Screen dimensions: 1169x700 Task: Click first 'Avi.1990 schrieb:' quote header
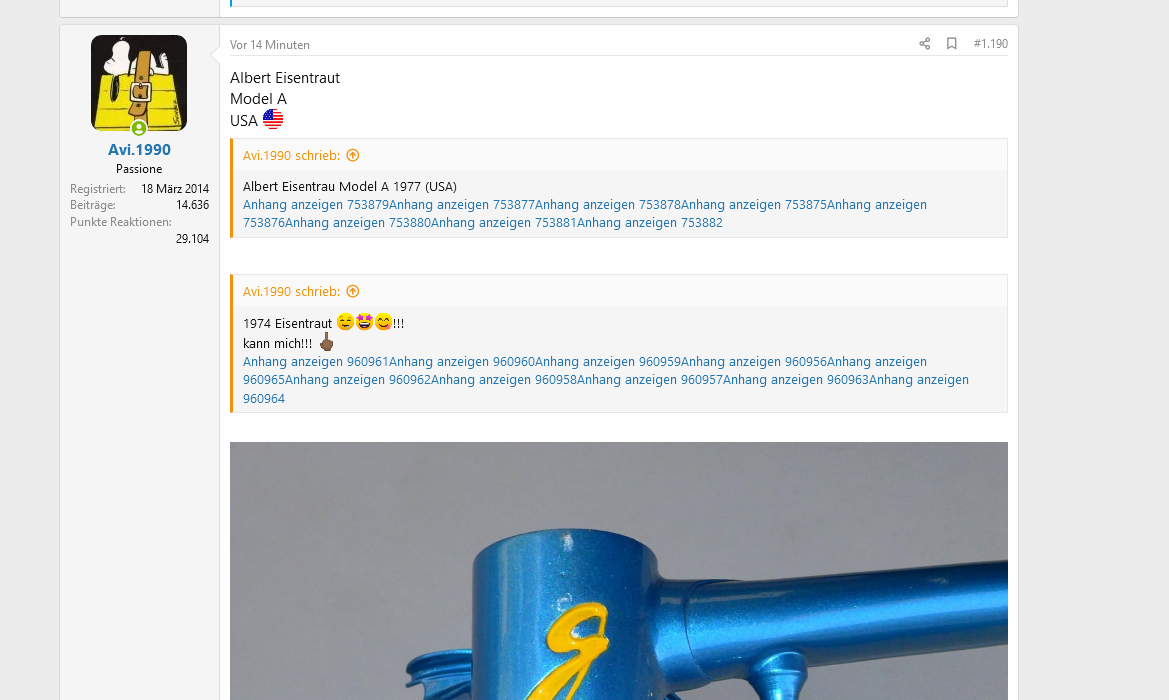292,155
